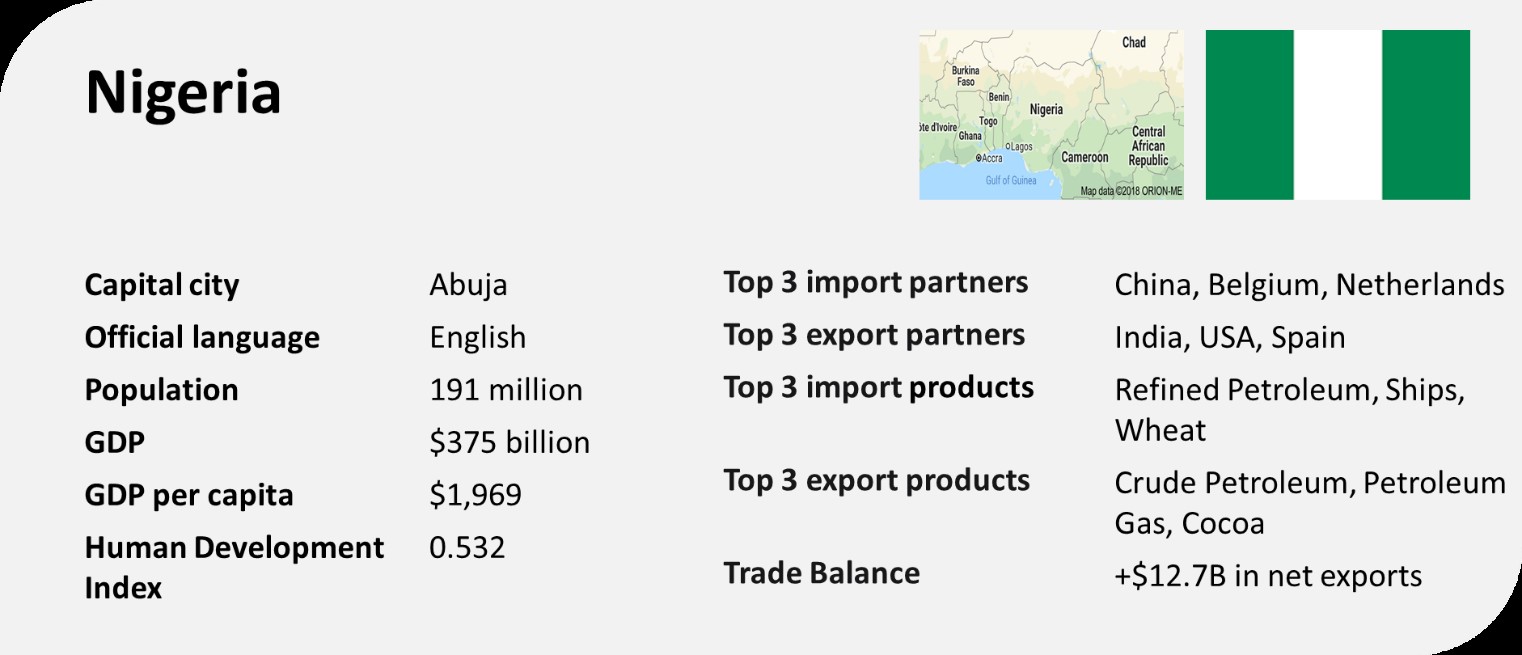Screen dimensions: 1522x655
Task: Select China, Belgium, Netherlands text
Action: [x=1309, y=286]
